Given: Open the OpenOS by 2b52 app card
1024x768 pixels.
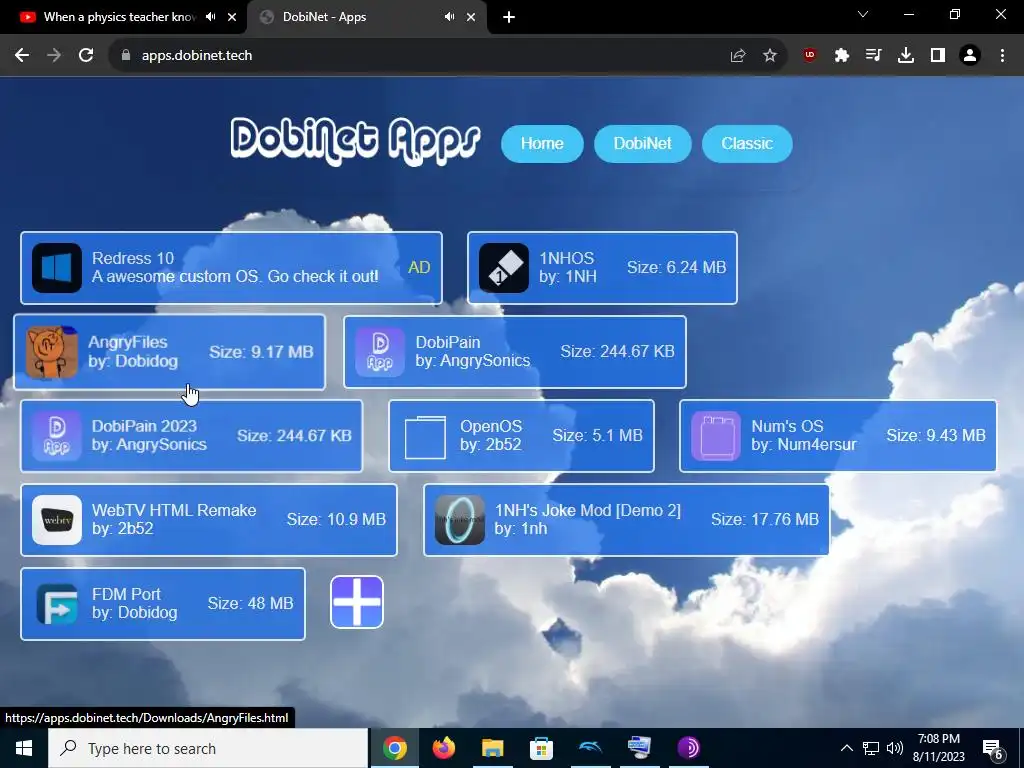Looking at the screenshot, I should click(521, 436).
